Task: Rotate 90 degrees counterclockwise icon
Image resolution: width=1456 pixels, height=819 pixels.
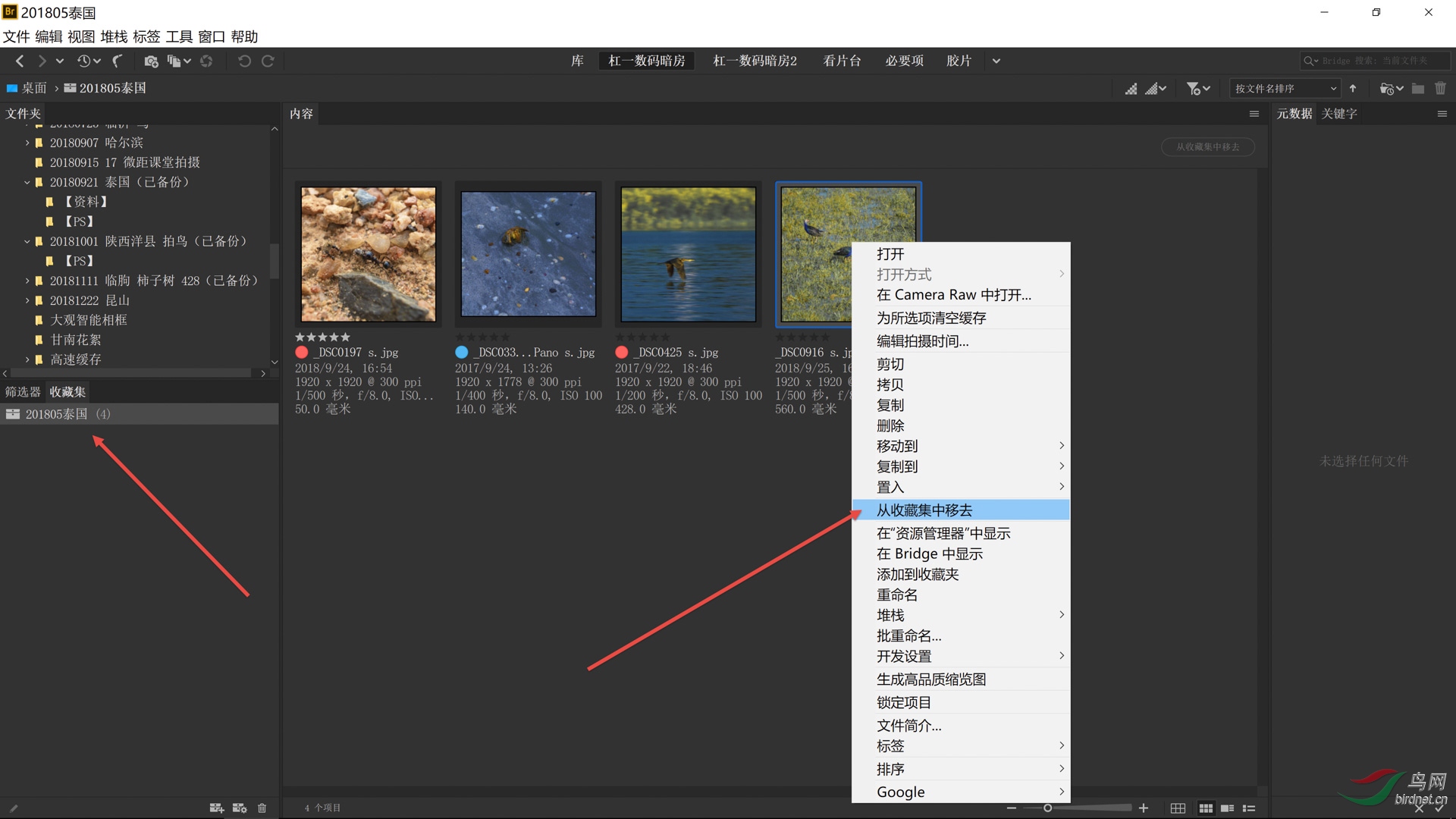Action: tap(244, 61)
